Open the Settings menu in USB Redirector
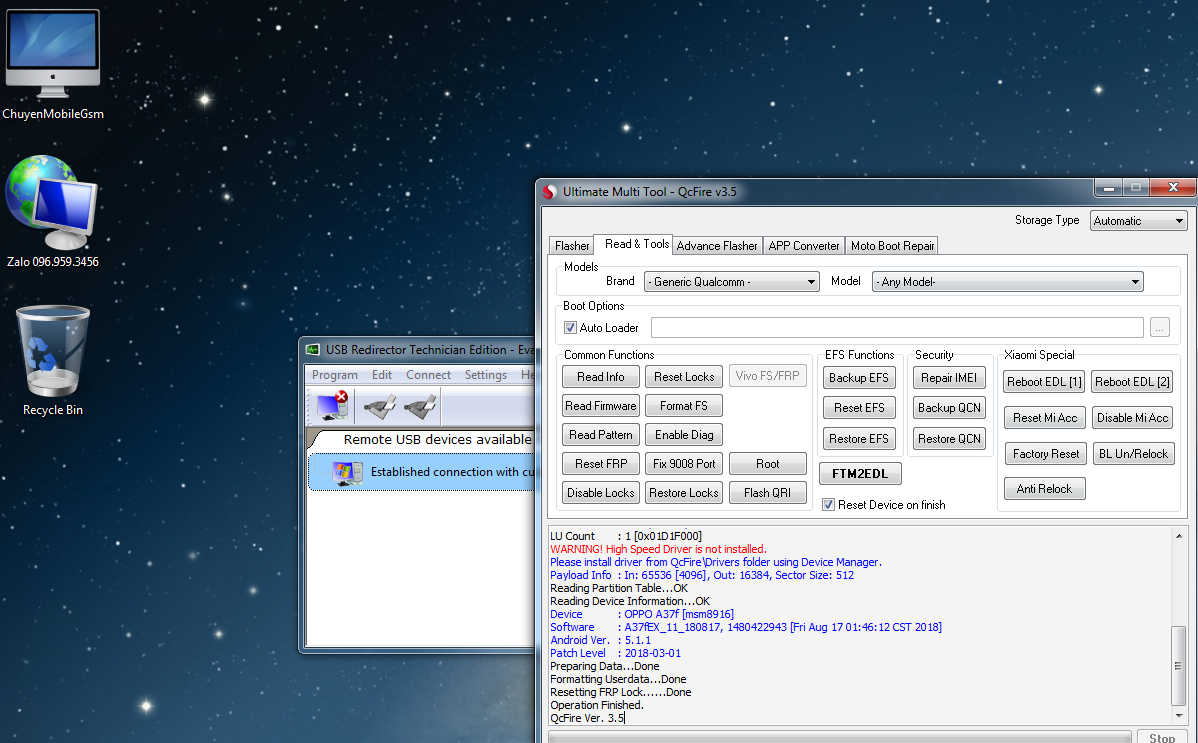 [486, 375]
